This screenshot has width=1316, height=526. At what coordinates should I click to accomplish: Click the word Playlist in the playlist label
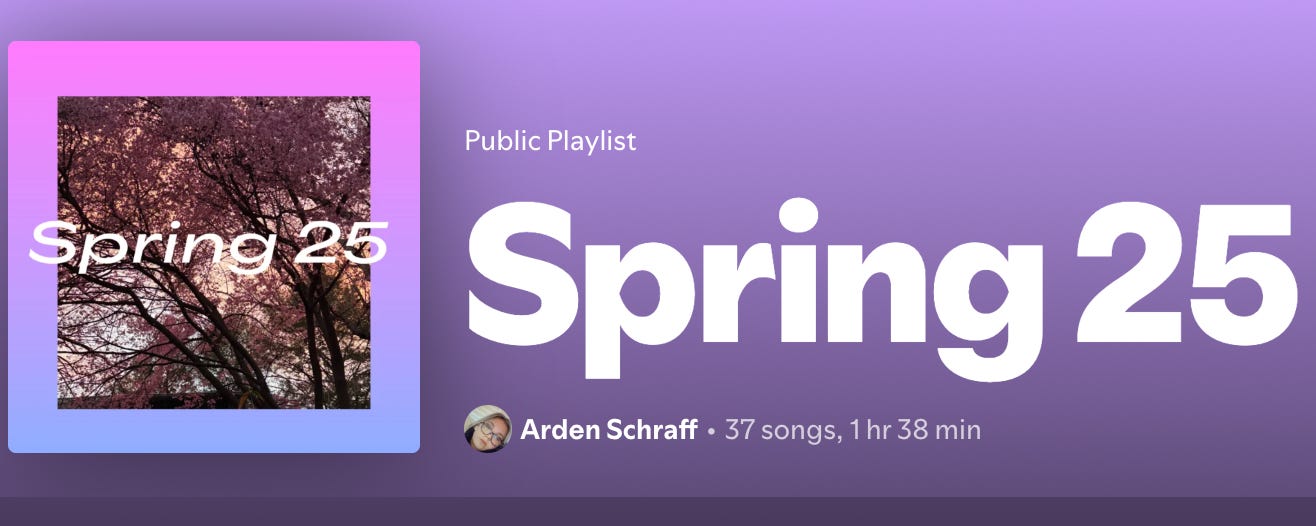click(592, 141)
